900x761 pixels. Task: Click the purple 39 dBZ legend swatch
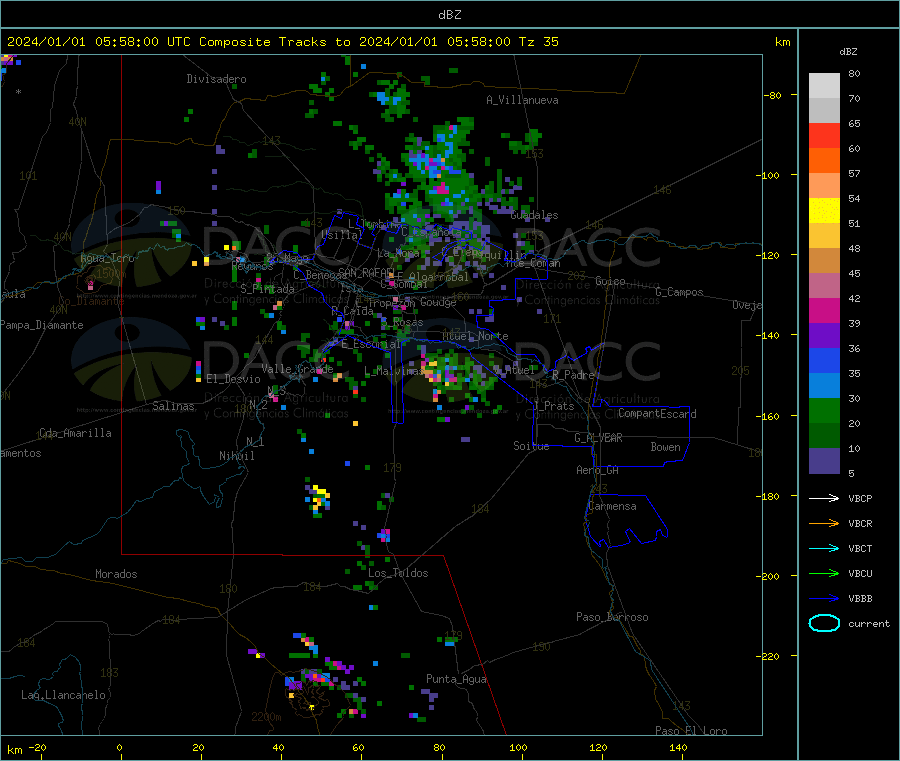point(824,336)
